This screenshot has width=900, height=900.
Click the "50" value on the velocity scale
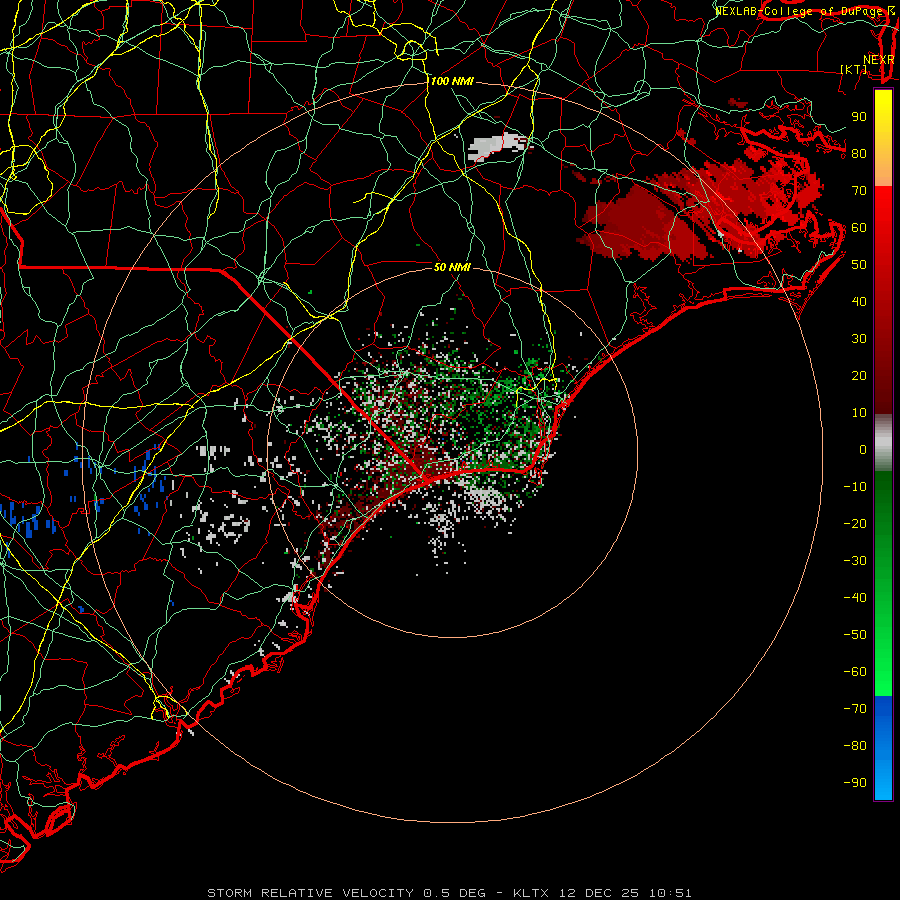click(859, 265)
